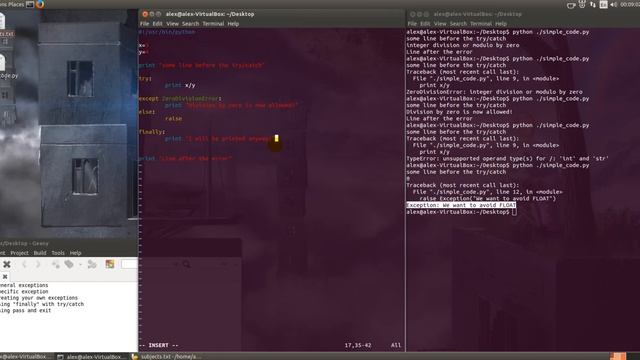
Task: Open the build dropdown arrow in Geany toolbar
Action: [80, 265]
